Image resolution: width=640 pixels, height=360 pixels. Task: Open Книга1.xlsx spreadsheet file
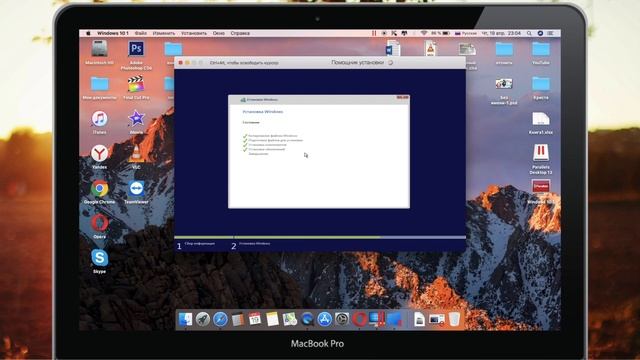point(541,119)
